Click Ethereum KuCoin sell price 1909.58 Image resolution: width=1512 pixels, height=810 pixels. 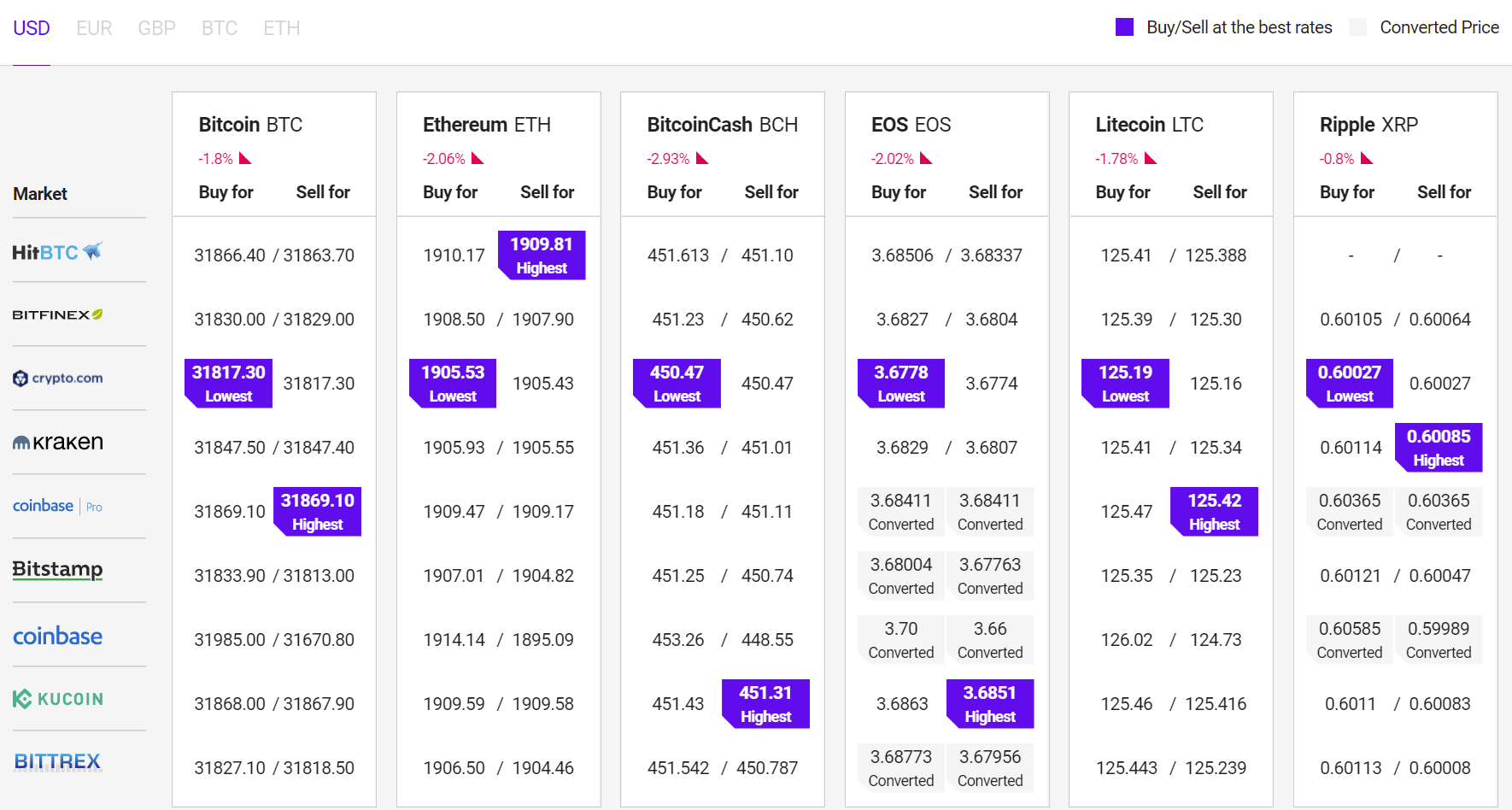coord(543,704)
